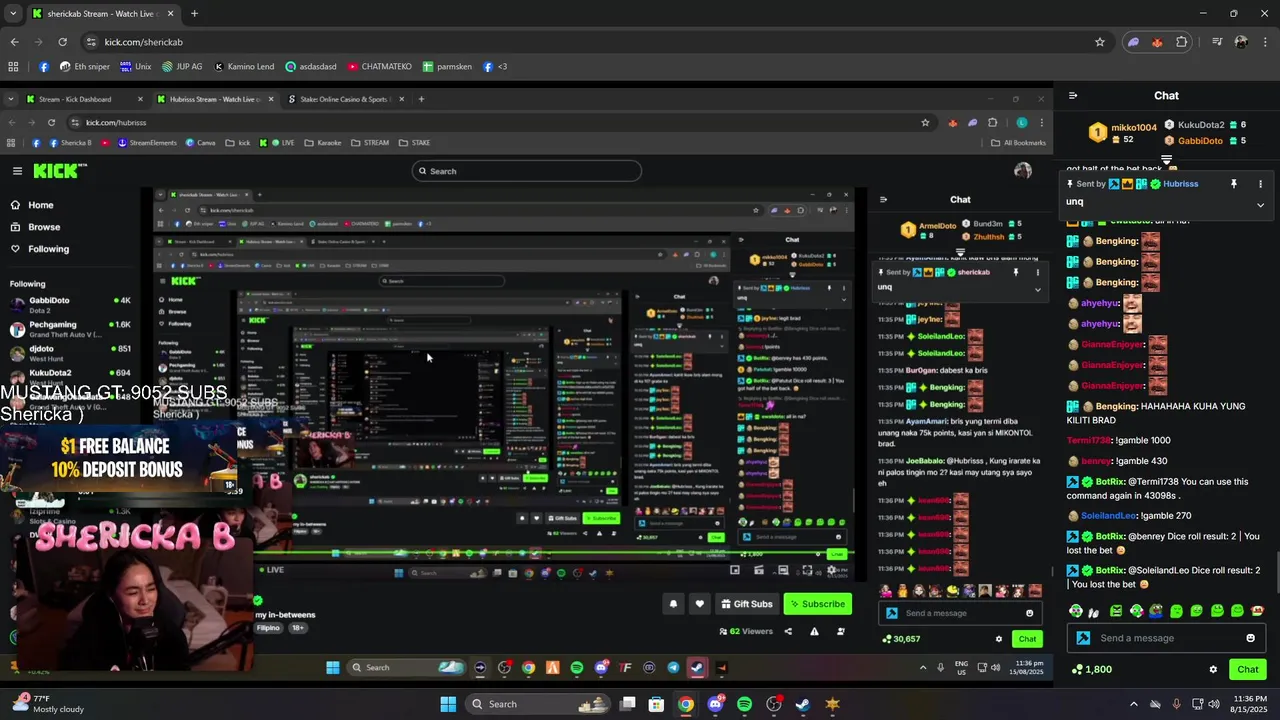
Task: Click the green Chat send button
Action: [1248, 669]
